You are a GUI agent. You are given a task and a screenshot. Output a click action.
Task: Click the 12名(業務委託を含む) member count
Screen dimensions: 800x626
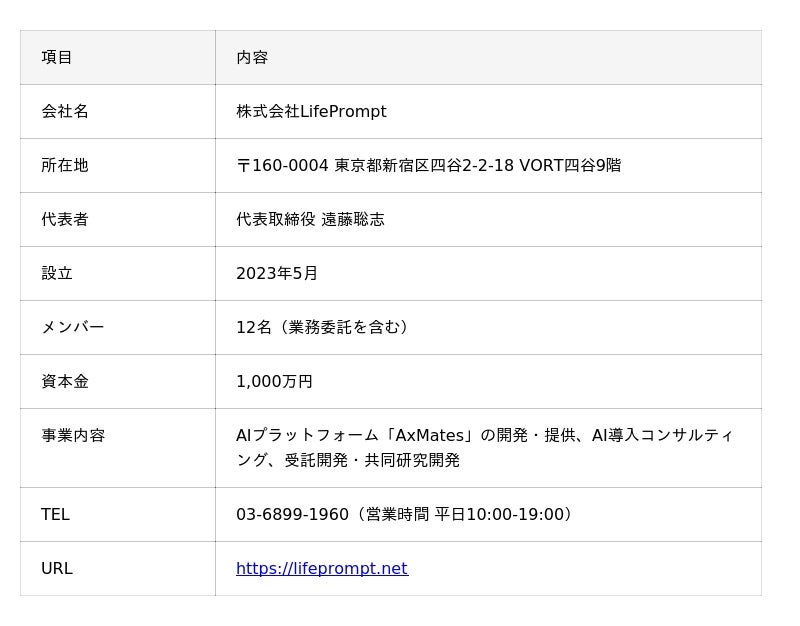click(323, 327)
